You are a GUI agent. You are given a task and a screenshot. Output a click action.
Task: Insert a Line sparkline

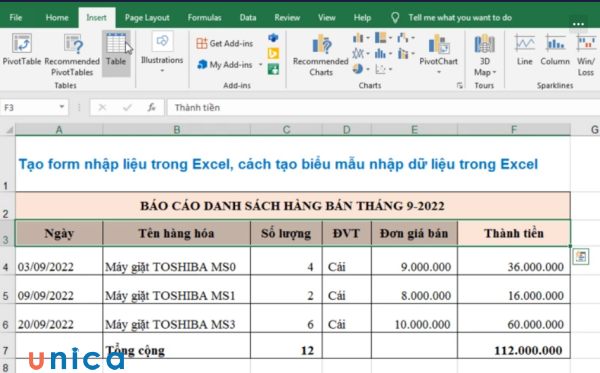click(x=525, y=50)
